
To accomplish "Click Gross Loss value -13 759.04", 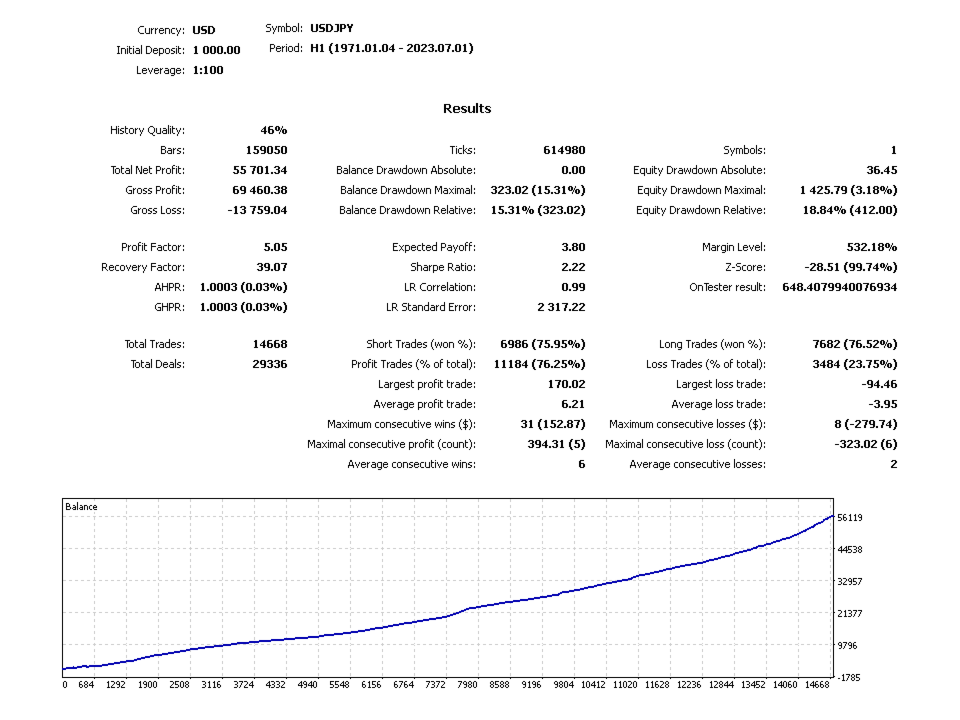I will pos(257,211).
